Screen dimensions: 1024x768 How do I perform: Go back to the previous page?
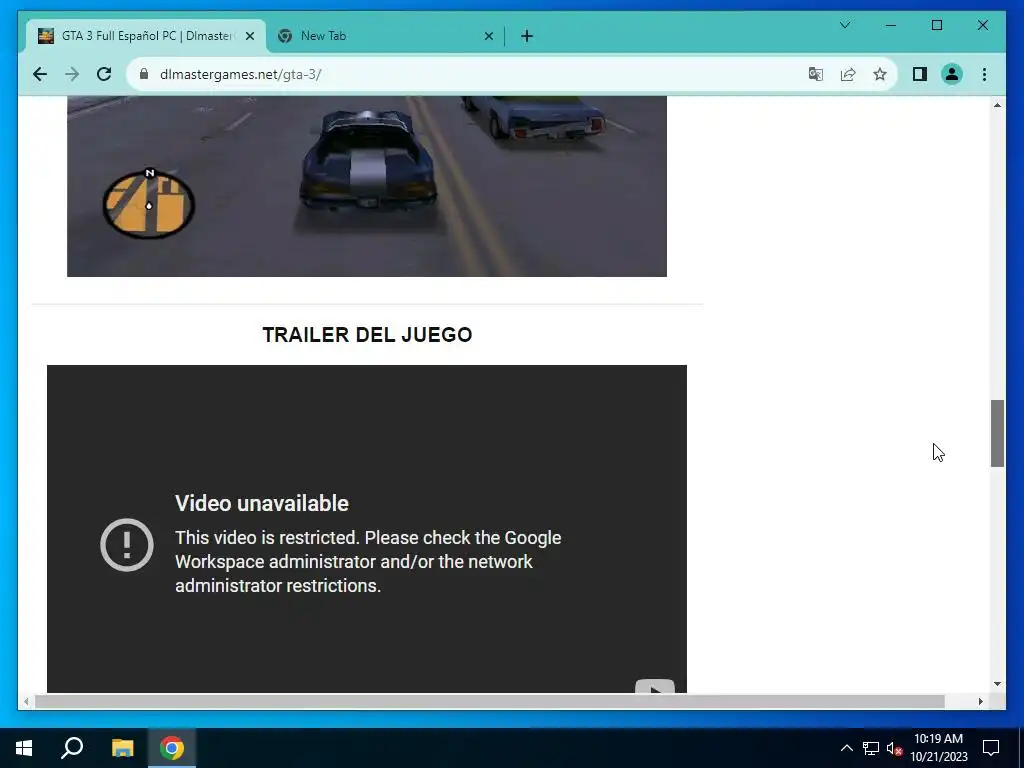click(x=40, y=74)
